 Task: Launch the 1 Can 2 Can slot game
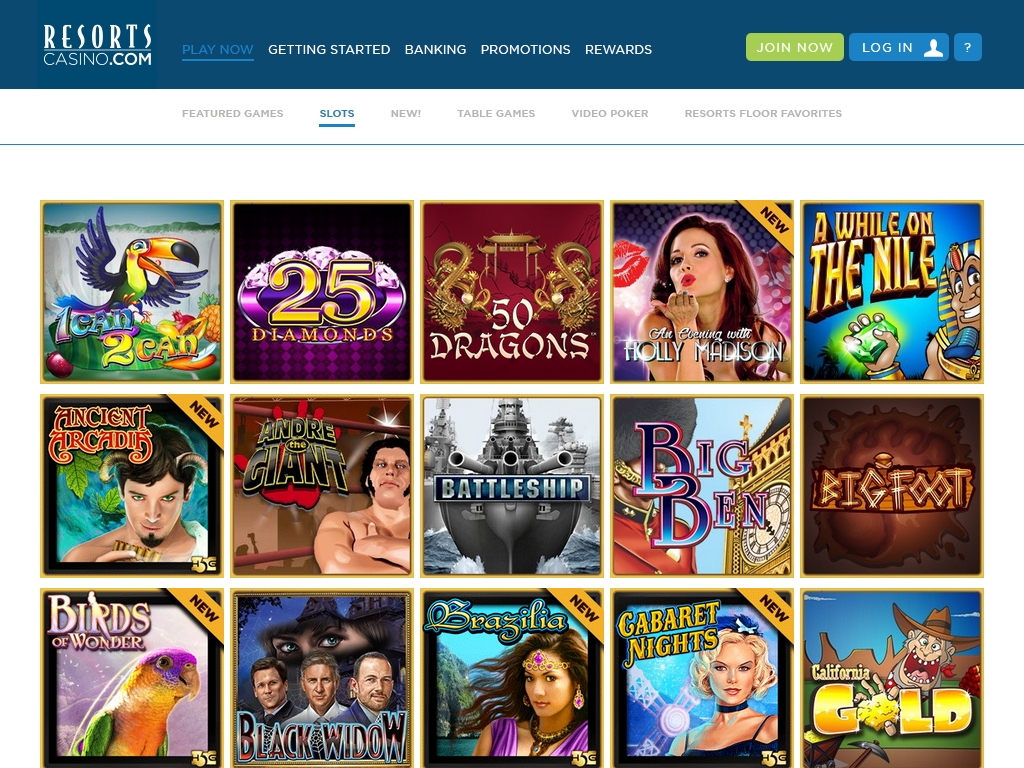point(132,292)
